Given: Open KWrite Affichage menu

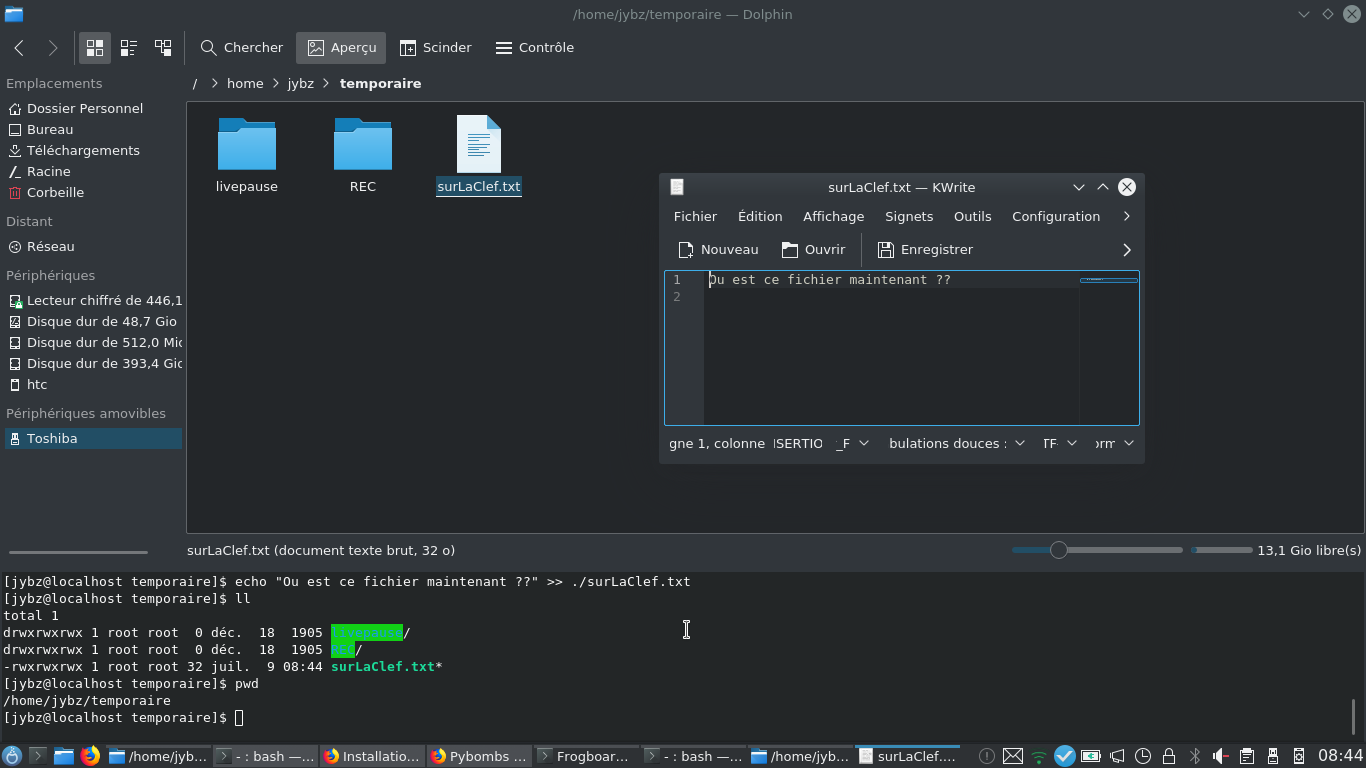Looking at the screenshot, I should click(833, 216).
